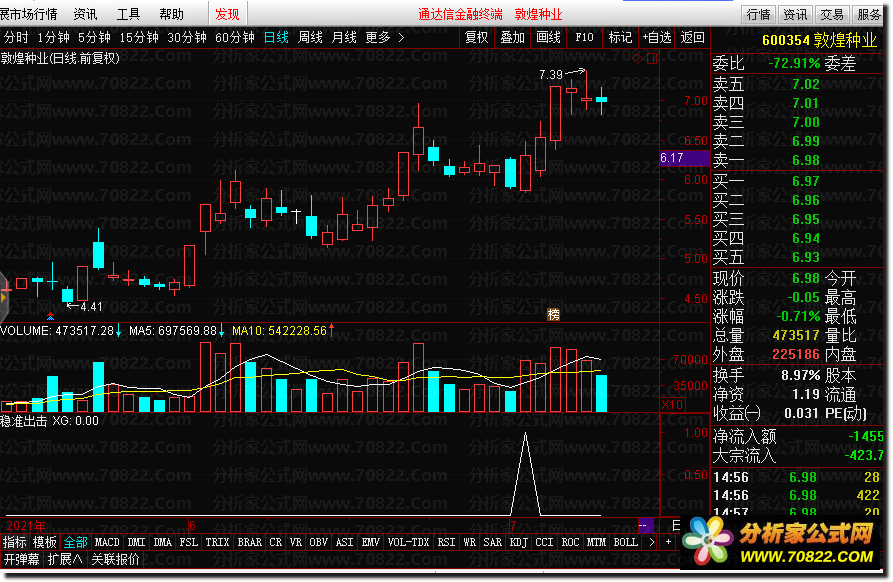Select the 日线 daily timeframe

[x=276, y=38]
